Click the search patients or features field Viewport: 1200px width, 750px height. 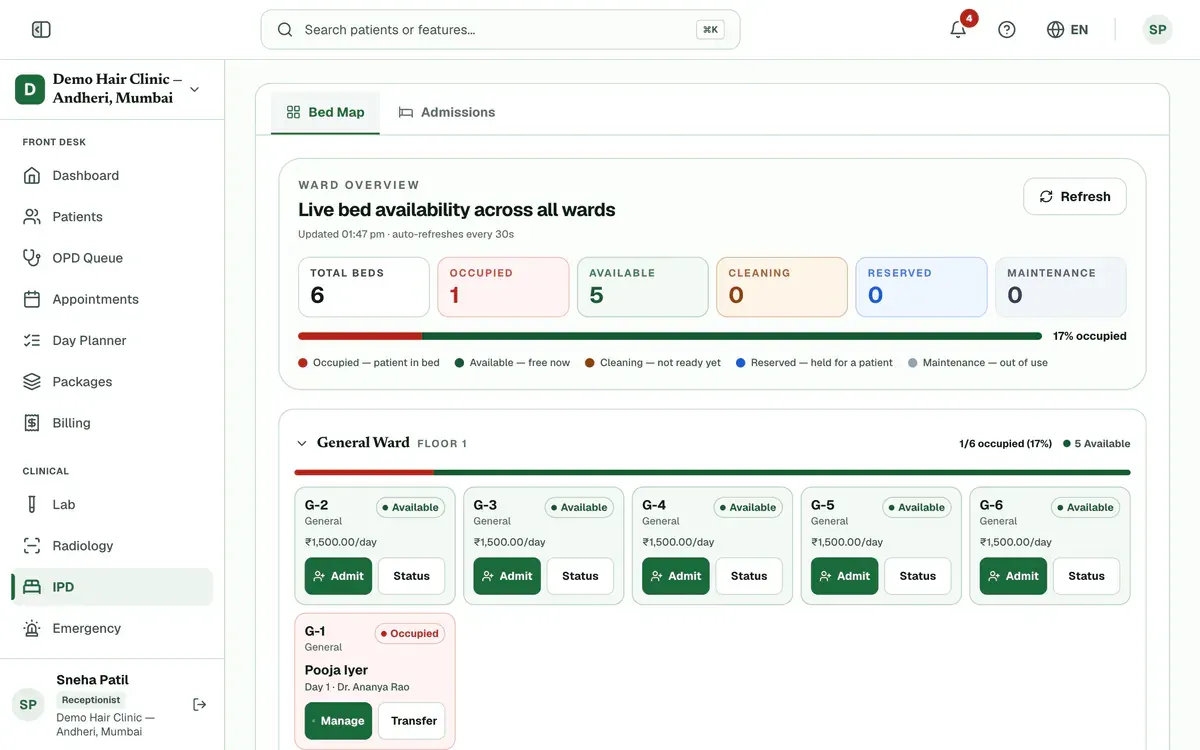[500, 30]
